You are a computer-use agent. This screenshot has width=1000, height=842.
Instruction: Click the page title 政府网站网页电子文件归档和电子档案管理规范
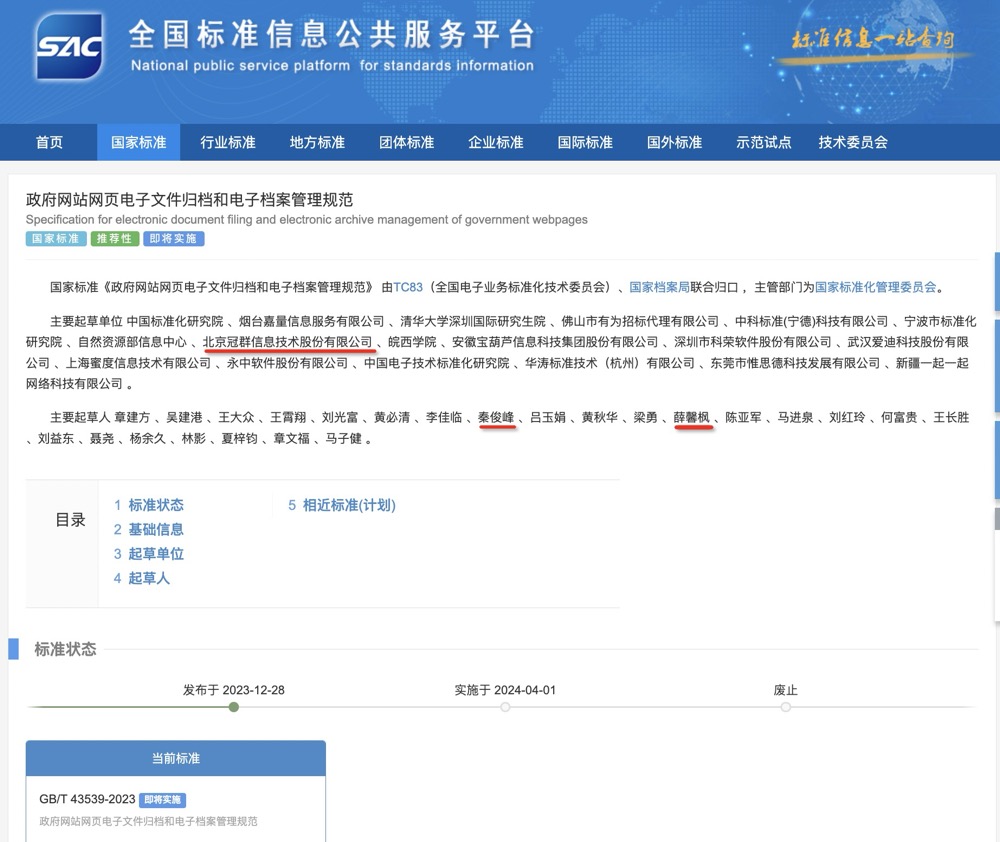click(x=189, y=200)
